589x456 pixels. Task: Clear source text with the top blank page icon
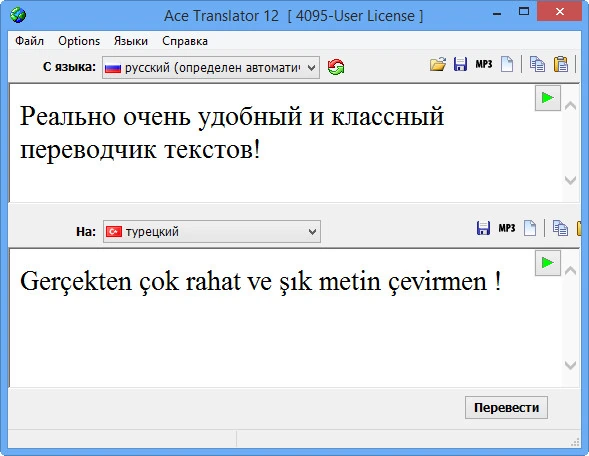507,64
